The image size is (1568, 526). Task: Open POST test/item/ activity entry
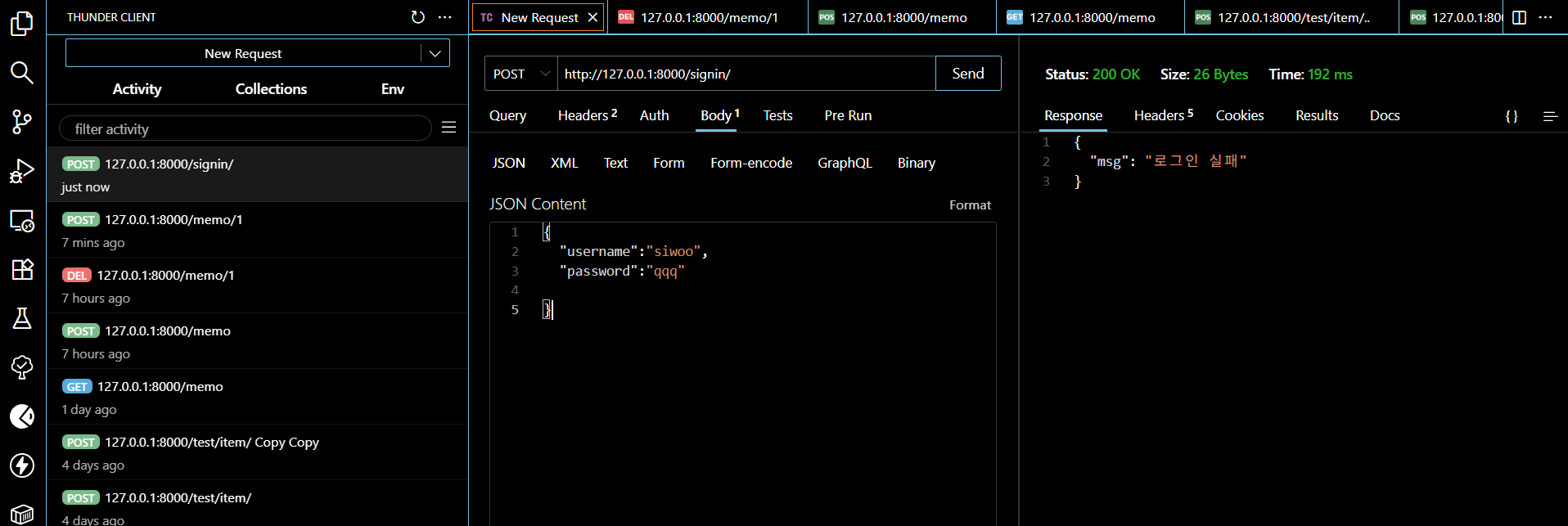[257, 503]
